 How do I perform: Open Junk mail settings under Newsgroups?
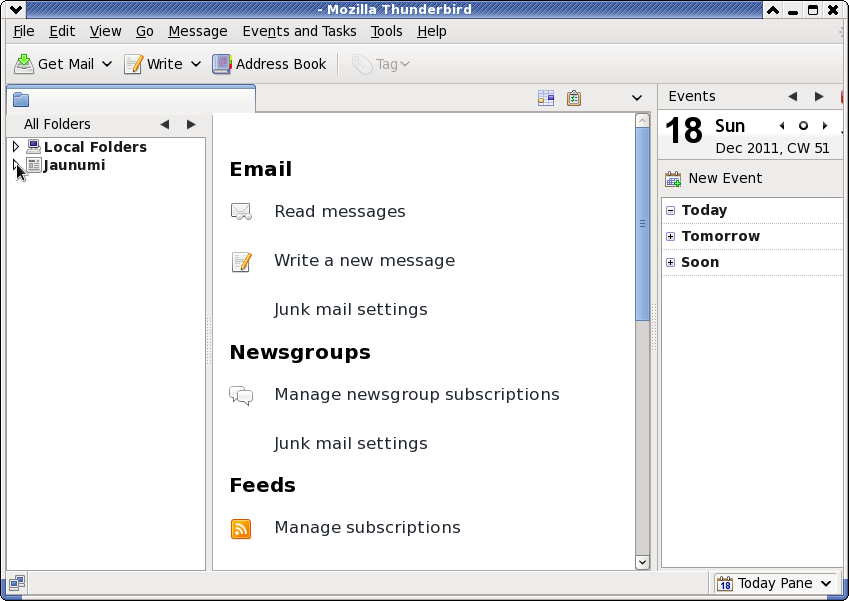tap(351, 443)
